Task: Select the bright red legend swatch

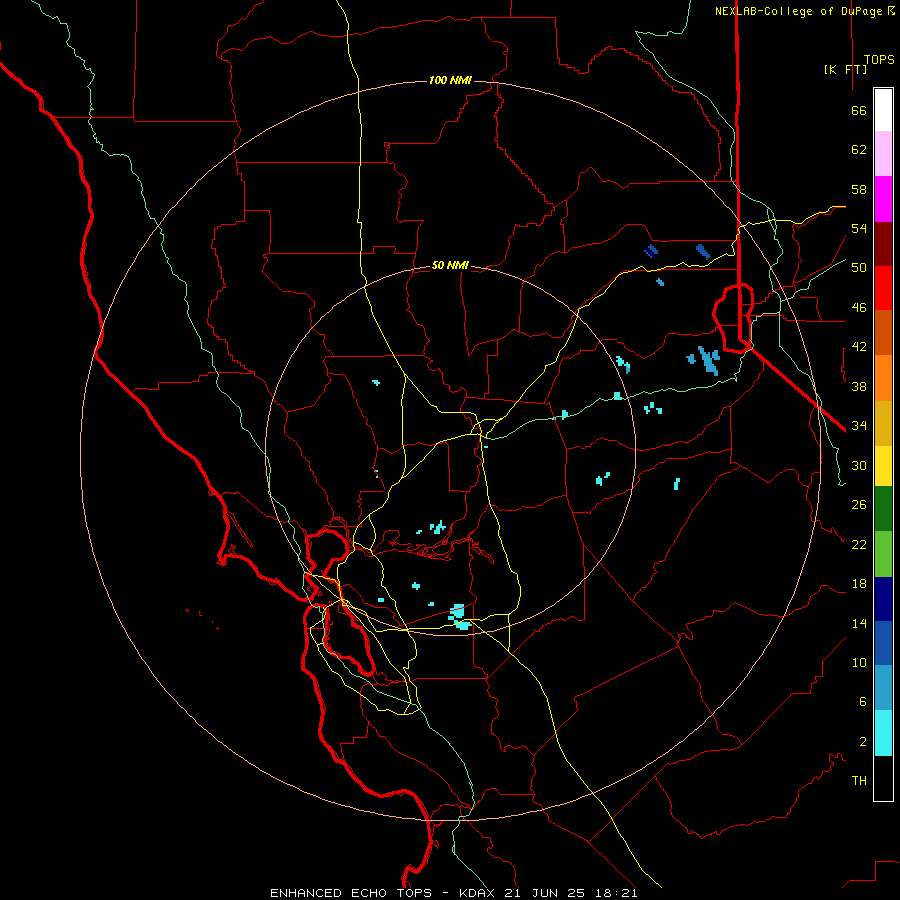Action: (x=883, y=288)
